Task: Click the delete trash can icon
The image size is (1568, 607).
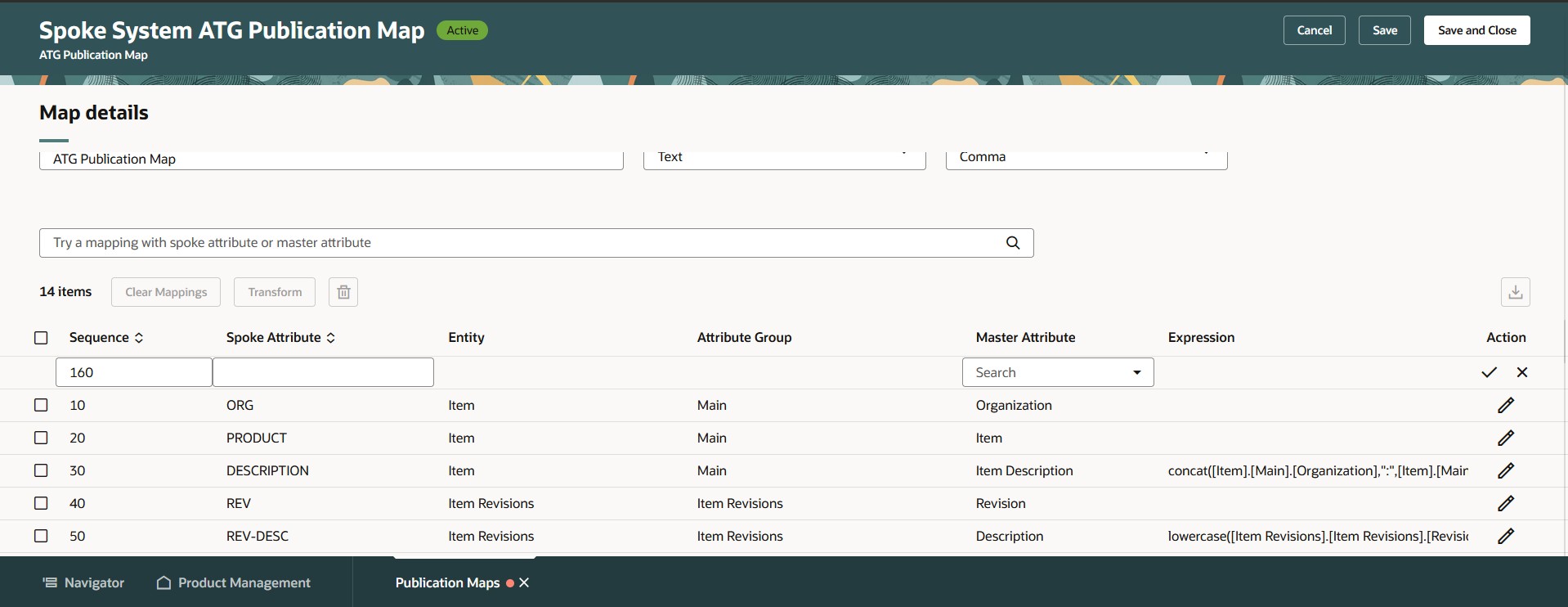Action: (343, 292)
